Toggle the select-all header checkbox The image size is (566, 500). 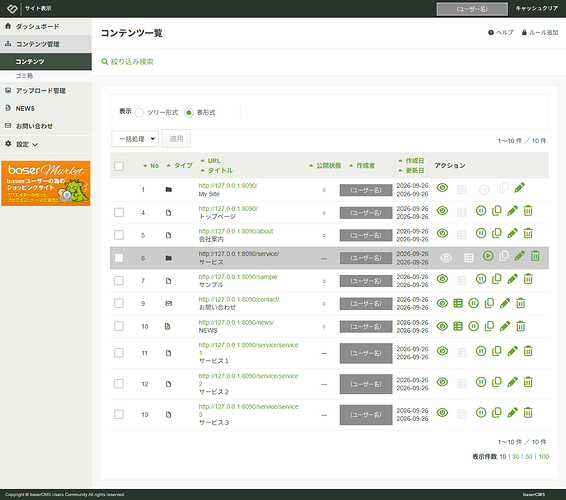119,166
